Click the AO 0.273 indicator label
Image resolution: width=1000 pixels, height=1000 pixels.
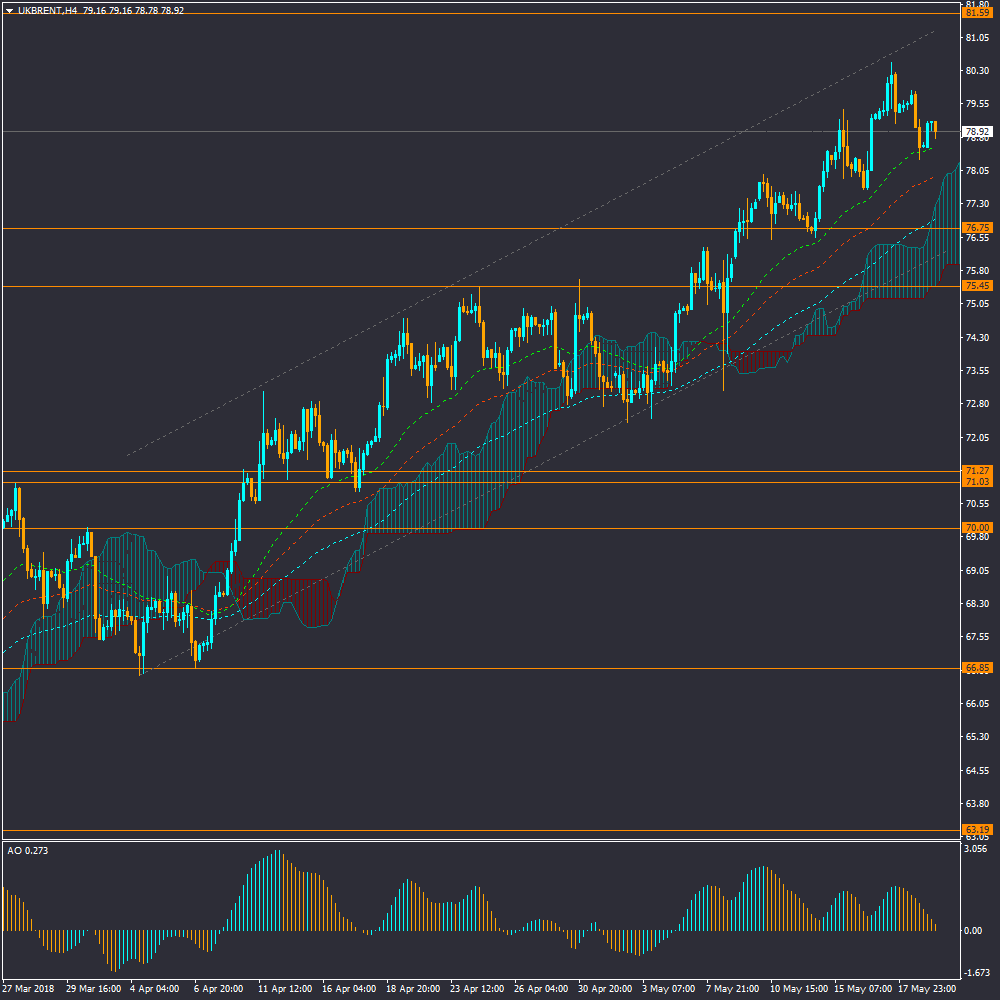[x=28, y=850]
